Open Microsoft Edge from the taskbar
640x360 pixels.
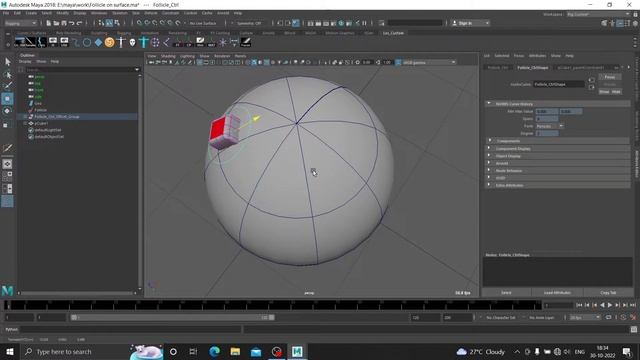tap(214, 351)
